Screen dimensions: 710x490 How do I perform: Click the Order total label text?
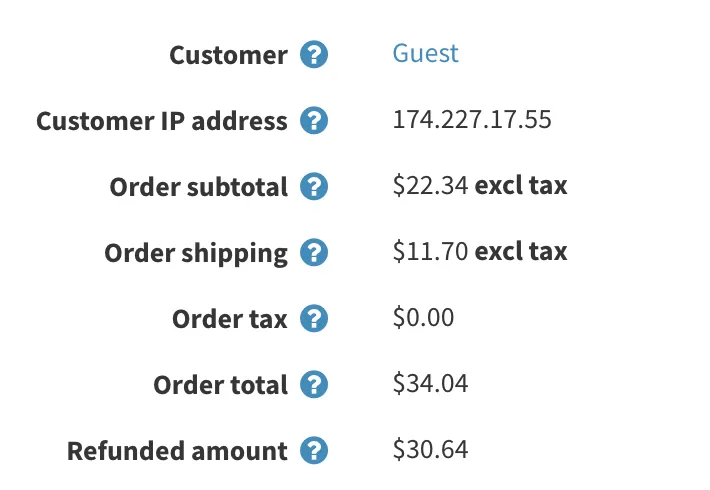tap(220, 385)
